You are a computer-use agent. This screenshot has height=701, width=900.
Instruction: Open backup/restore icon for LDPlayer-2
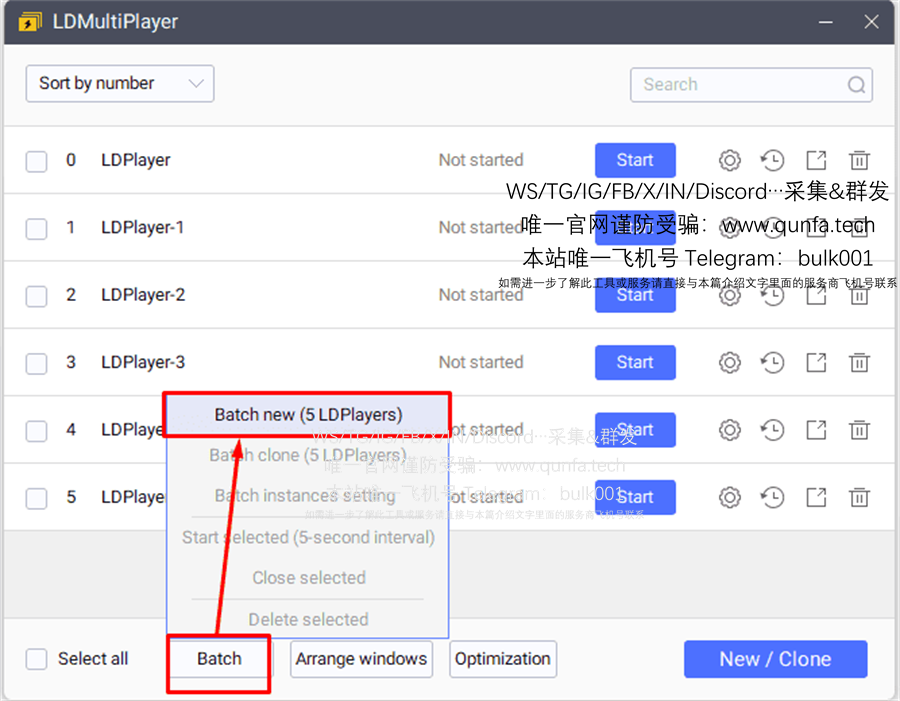click(773, 295)
